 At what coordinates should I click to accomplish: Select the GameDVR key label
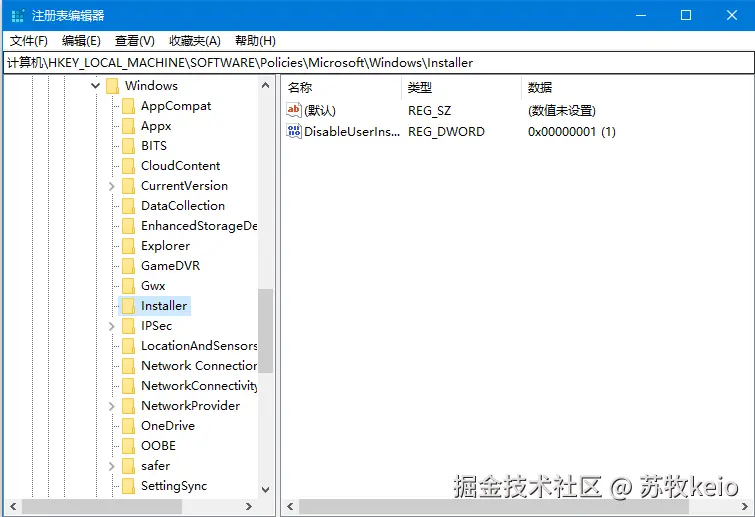[170, 266]
